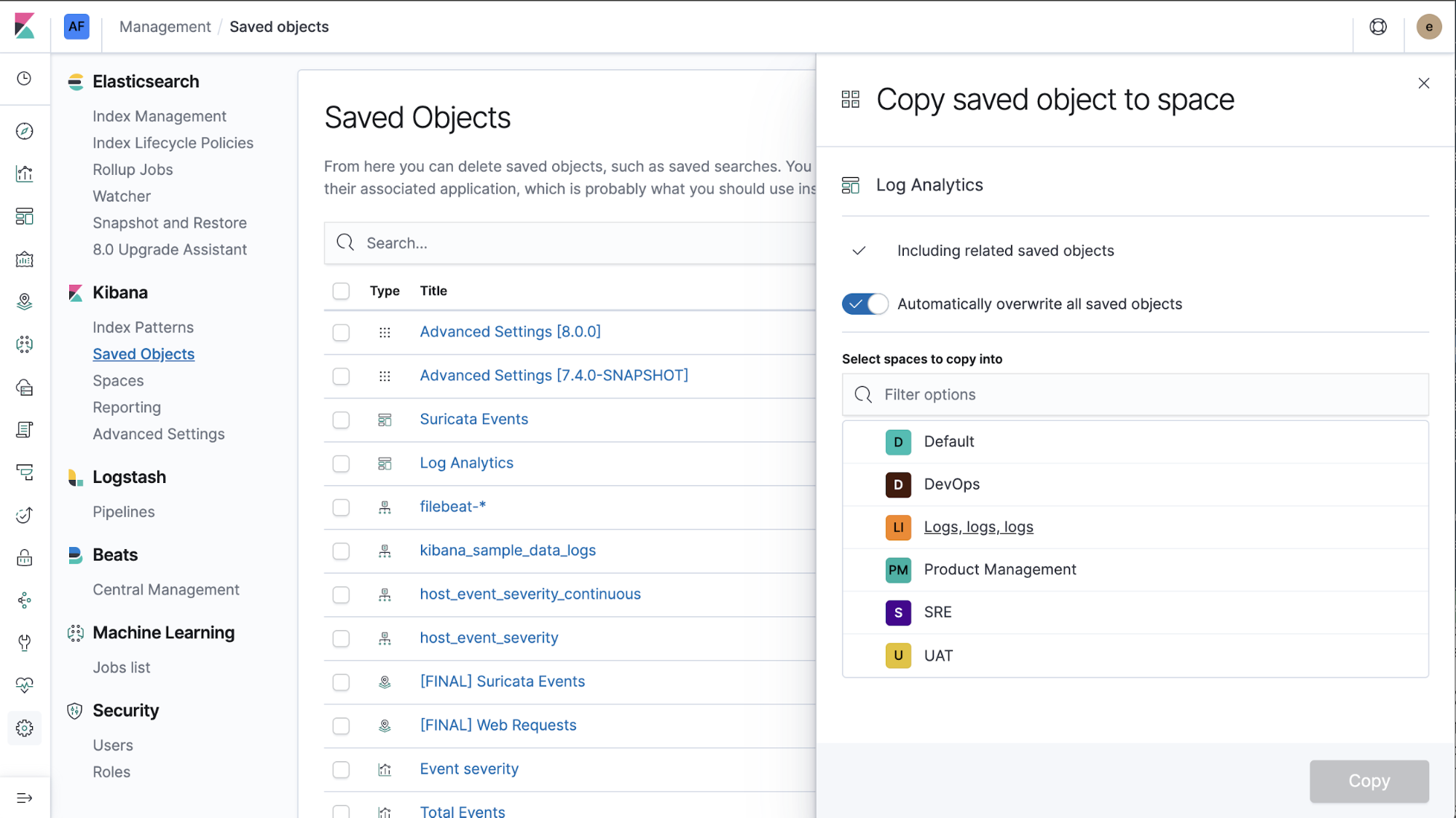Go to Index Management
The width and height of the screenshot is (1456, 818).
(160, 116)
